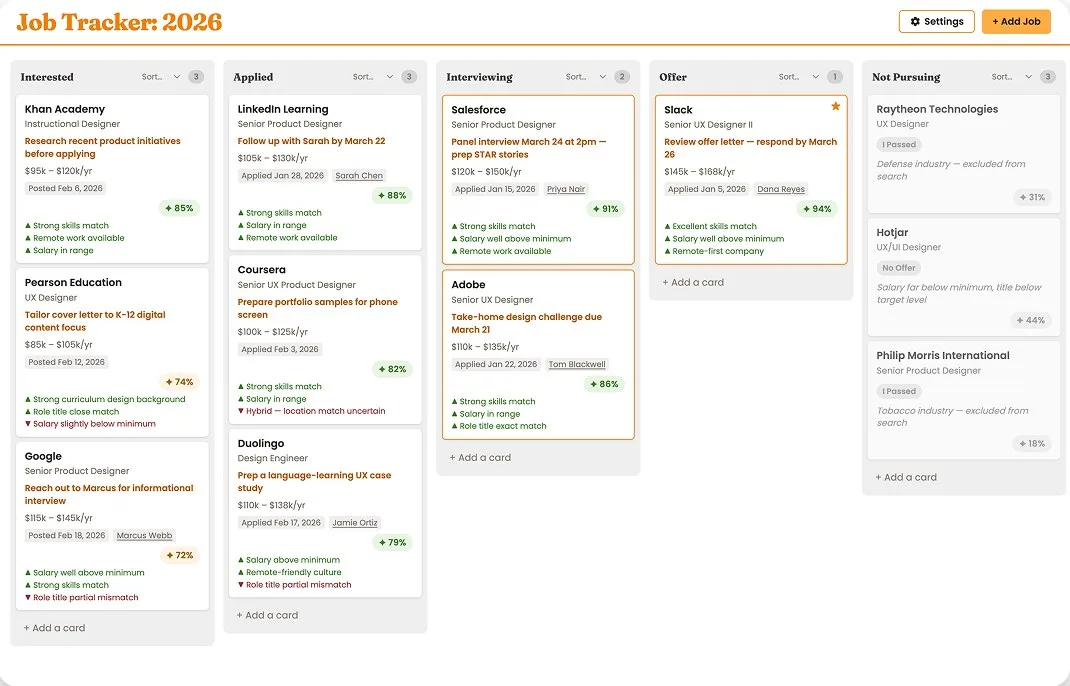Click the 82% match badge on Coursera

click(x=392, y=369)
